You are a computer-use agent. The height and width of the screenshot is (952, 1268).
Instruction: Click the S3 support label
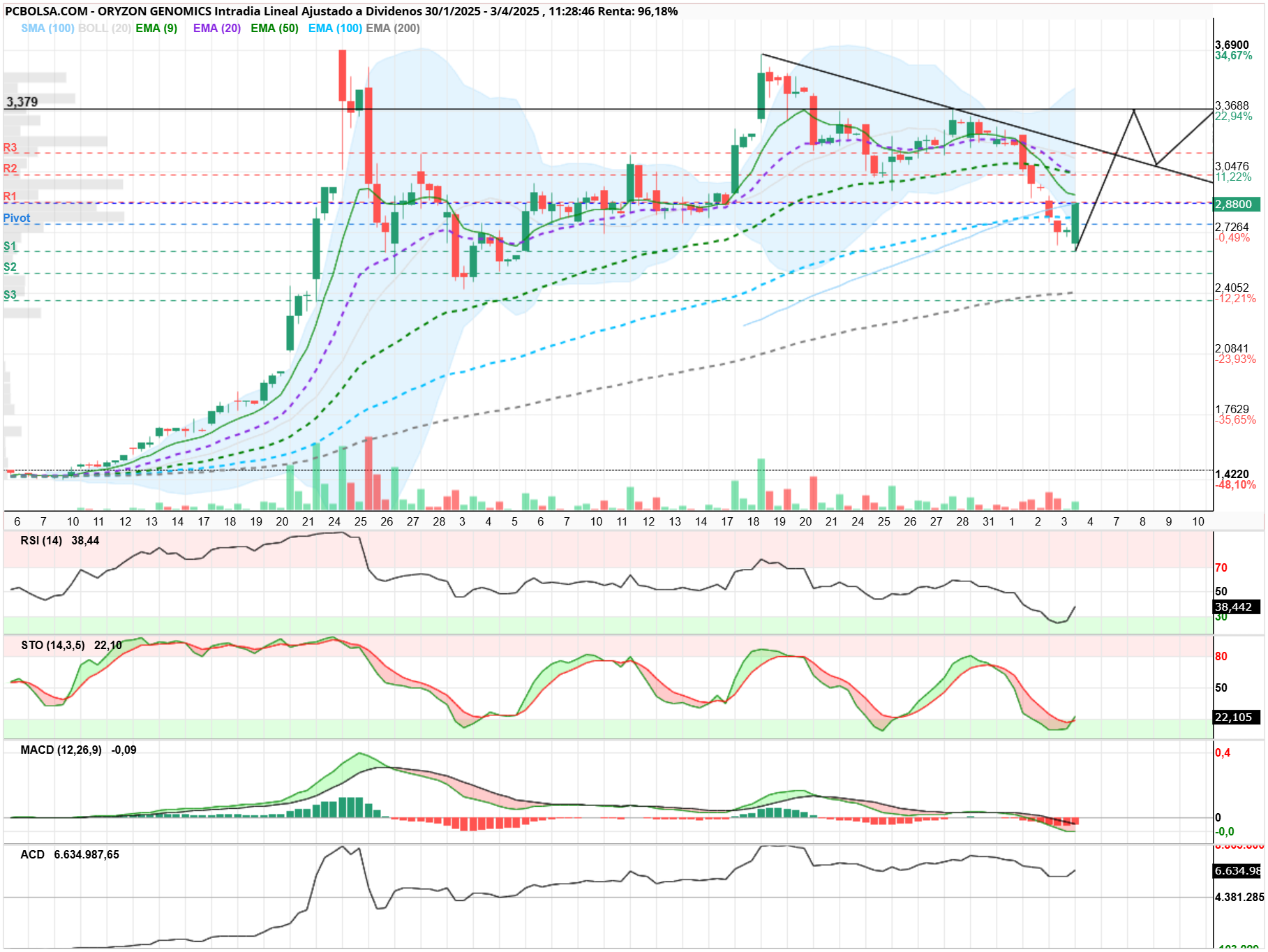pos(10,295)
